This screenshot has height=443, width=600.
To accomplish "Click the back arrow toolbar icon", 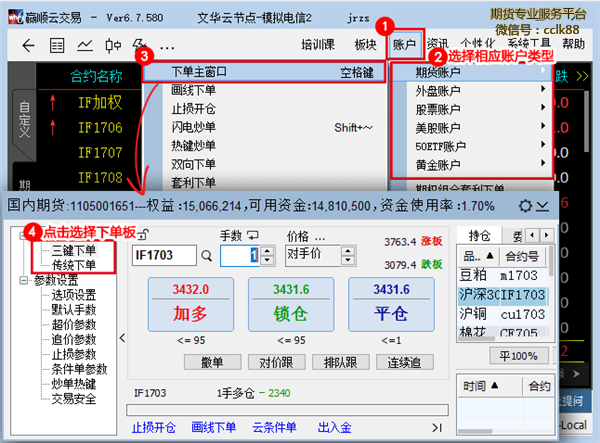I will click(x=28, y=46).
